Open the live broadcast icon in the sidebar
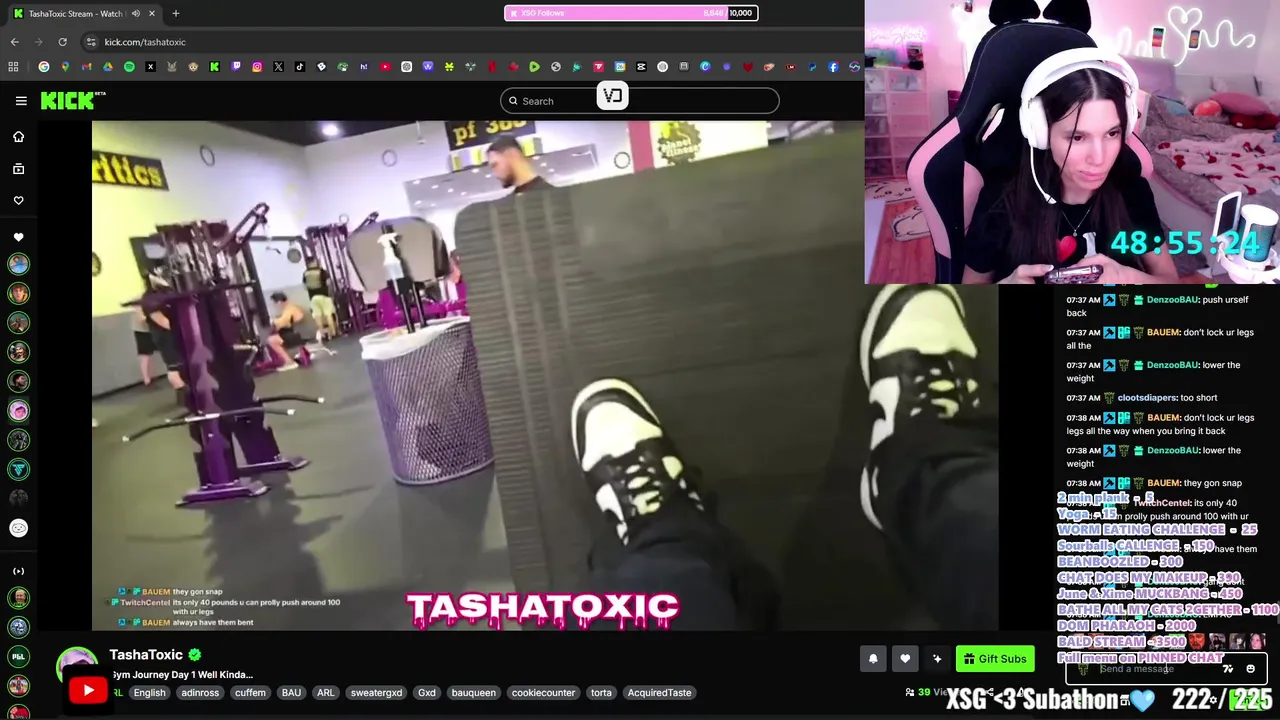 tap(18, 571)
